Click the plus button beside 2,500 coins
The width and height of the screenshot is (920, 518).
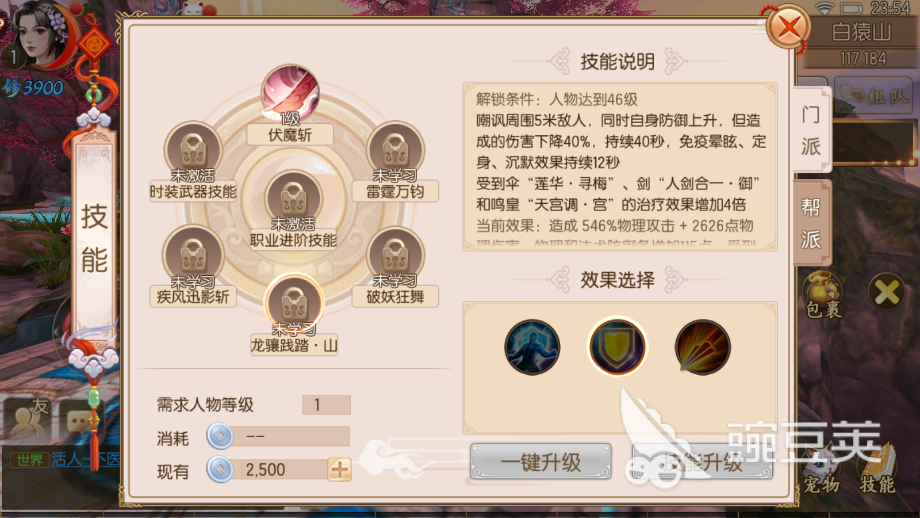point(340,469)
